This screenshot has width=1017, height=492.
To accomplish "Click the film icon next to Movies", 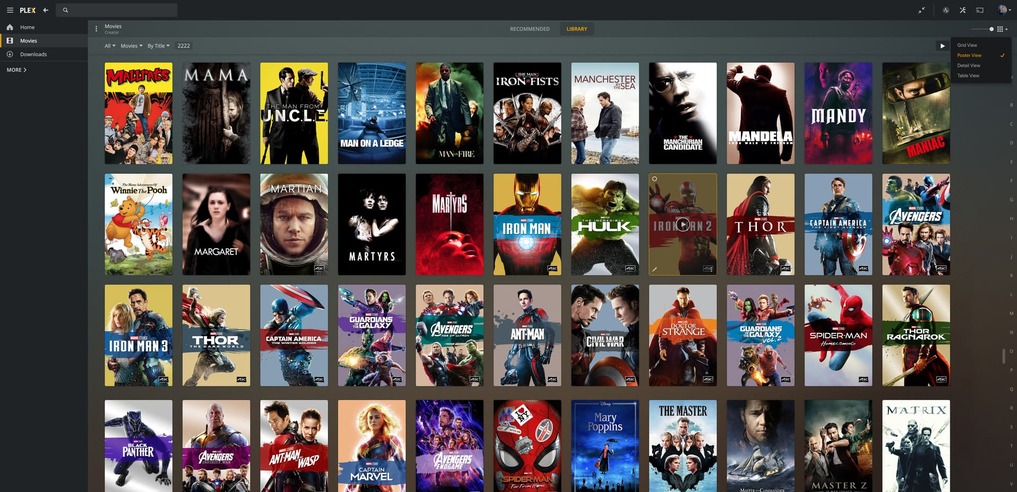I will (x=10, y=41).
